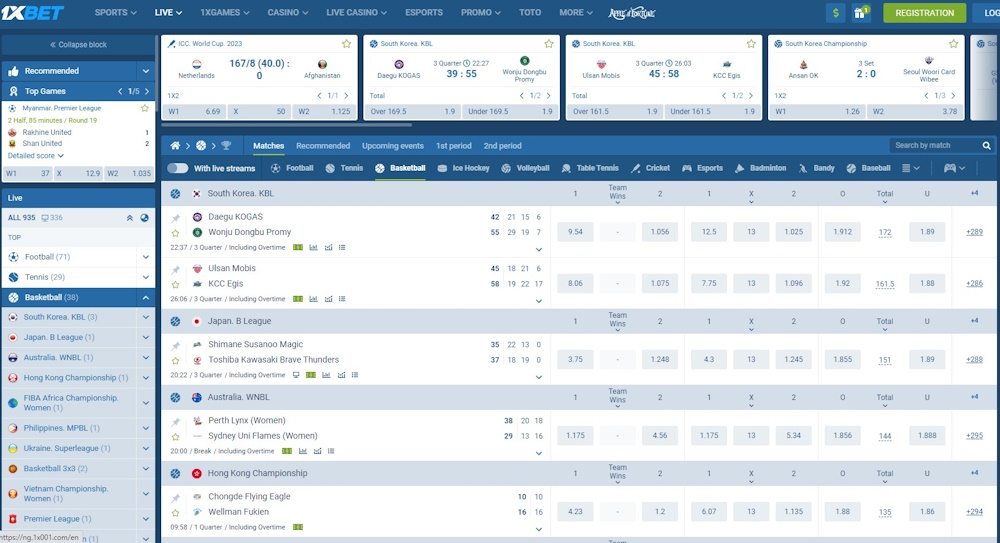This screenshot has width=1000, height=543.
Task: Go to previous Top Games page arrow
Action: 120,91
